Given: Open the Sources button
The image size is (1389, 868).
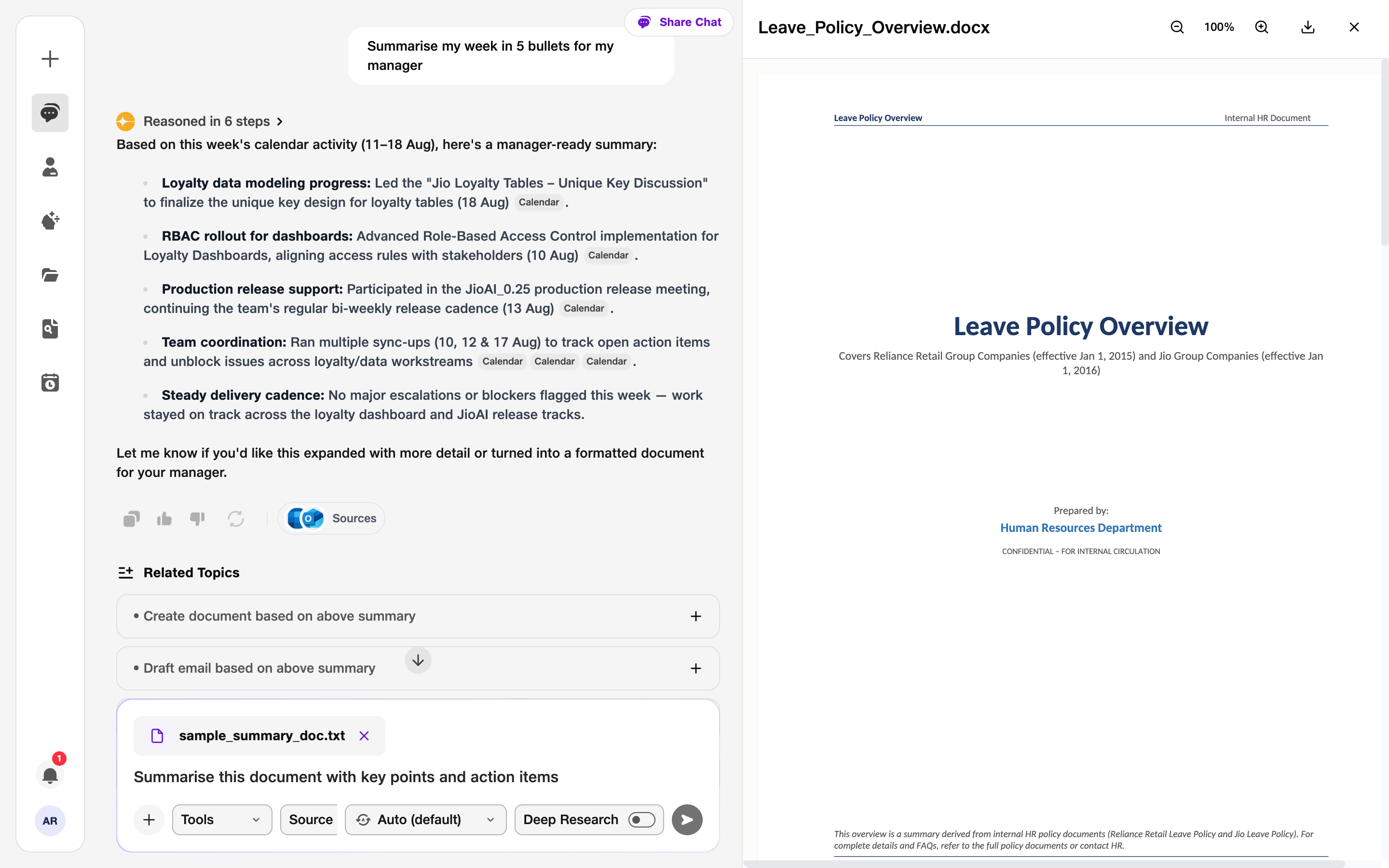Looking at the screenshot, I should click(x=331, y=518).
